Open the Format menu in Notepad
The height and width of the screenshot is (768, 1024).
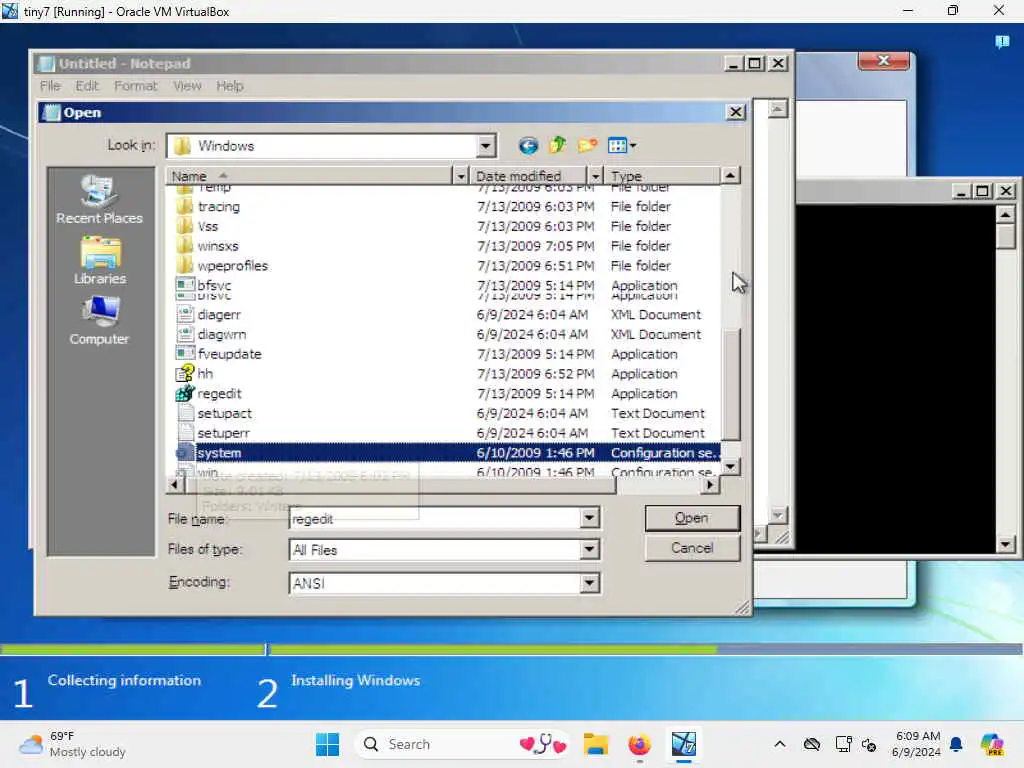click(x=136, y=86)
